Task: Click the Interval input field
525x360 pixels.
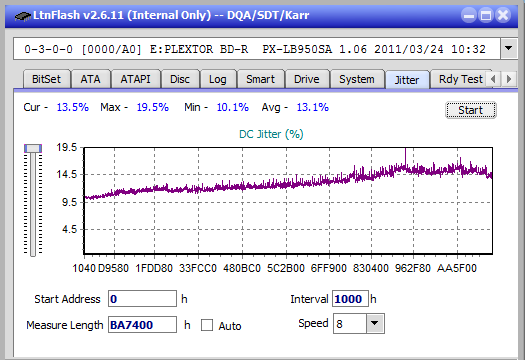Action: 350,299
